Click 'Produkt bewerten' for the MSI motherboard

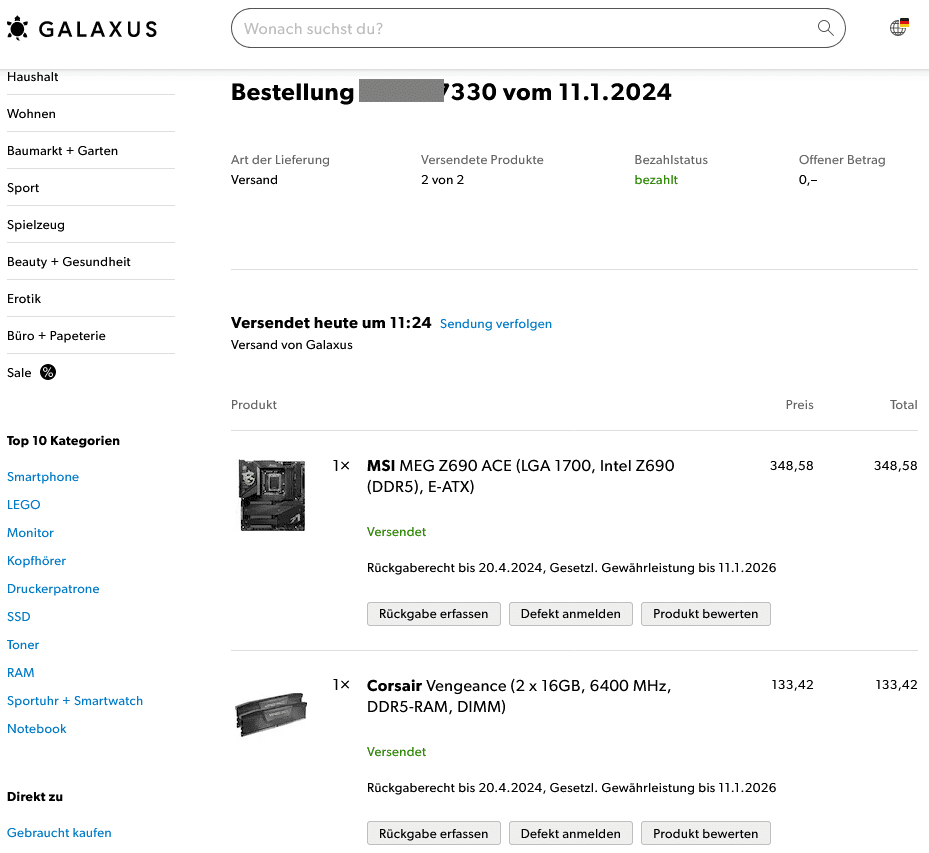[x=706, y=614]
